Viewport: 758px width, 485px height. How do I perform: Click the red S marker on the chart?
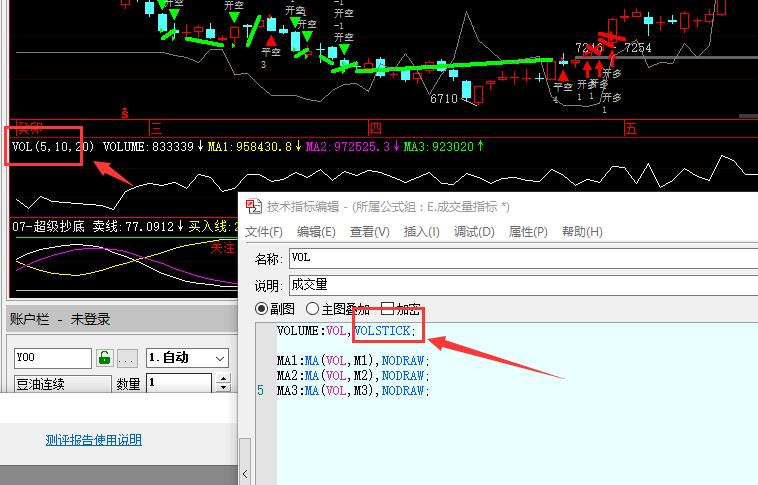pos(125,113)
